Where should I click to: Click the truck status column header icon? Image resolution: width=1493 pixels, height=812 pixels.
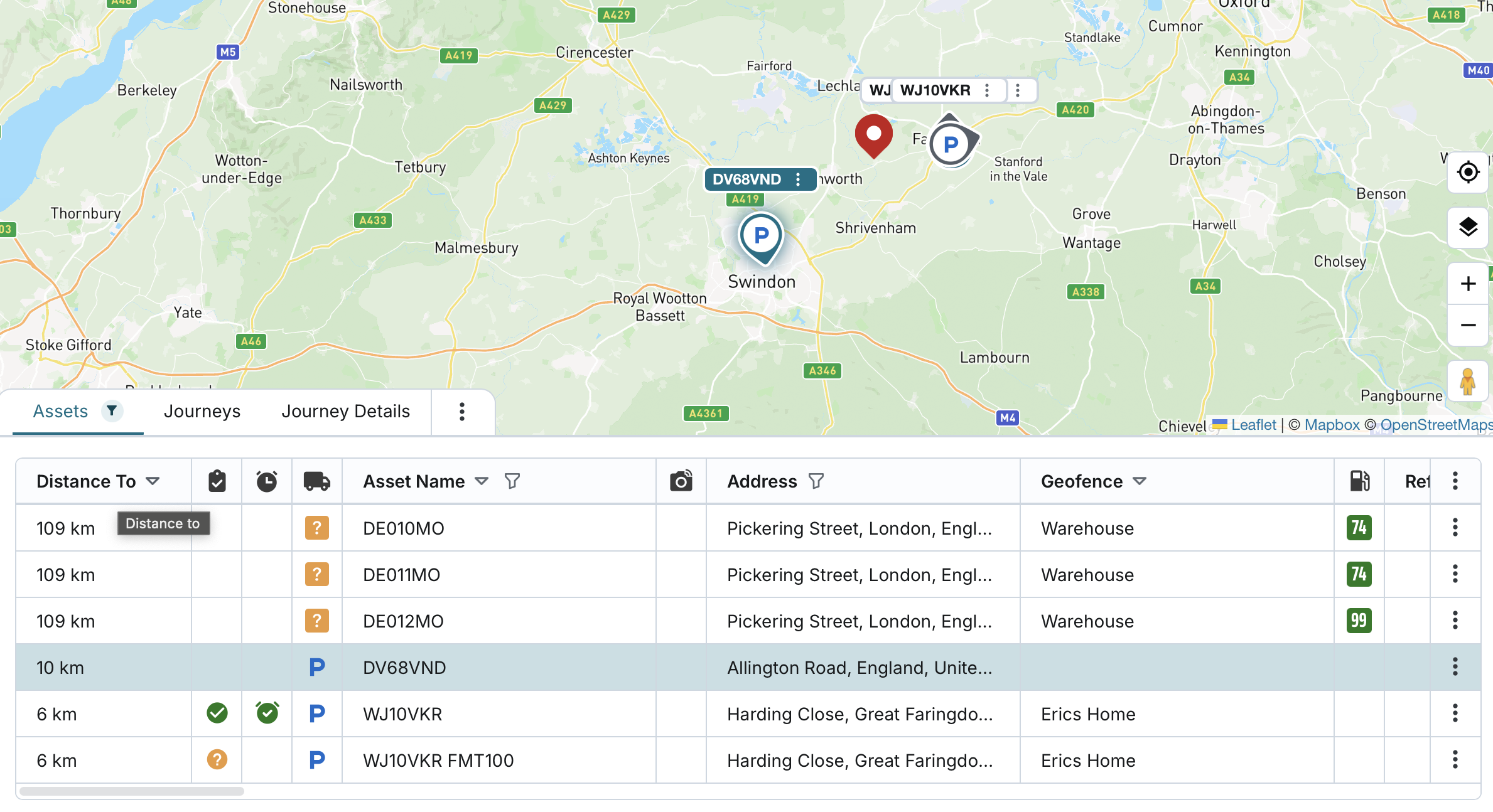tap(316, 481)
